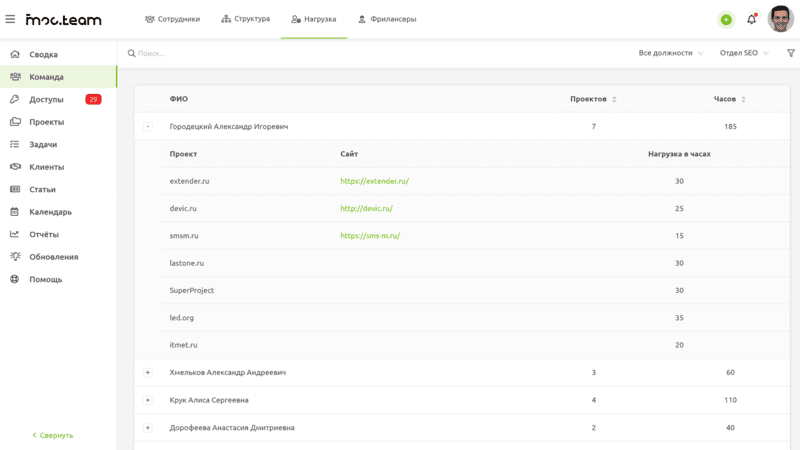800x450 pixels.
Task: Click the extender.ru project name
Action: pos(189,181)
